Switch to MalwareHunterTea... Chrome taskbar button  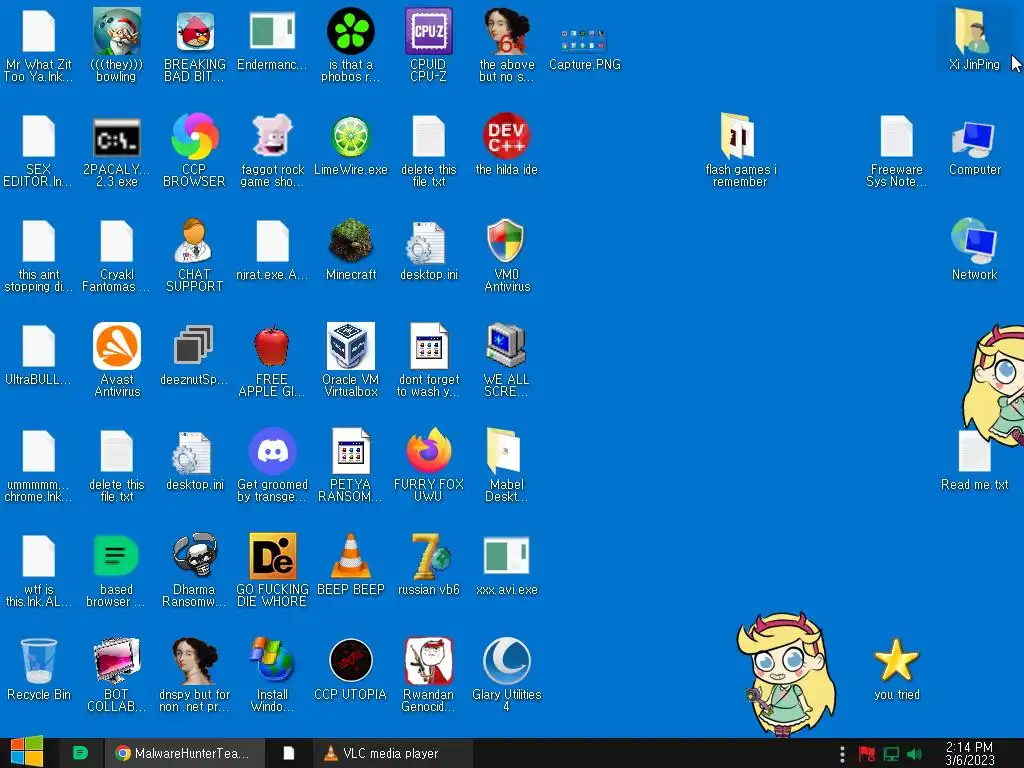[184, 753]
